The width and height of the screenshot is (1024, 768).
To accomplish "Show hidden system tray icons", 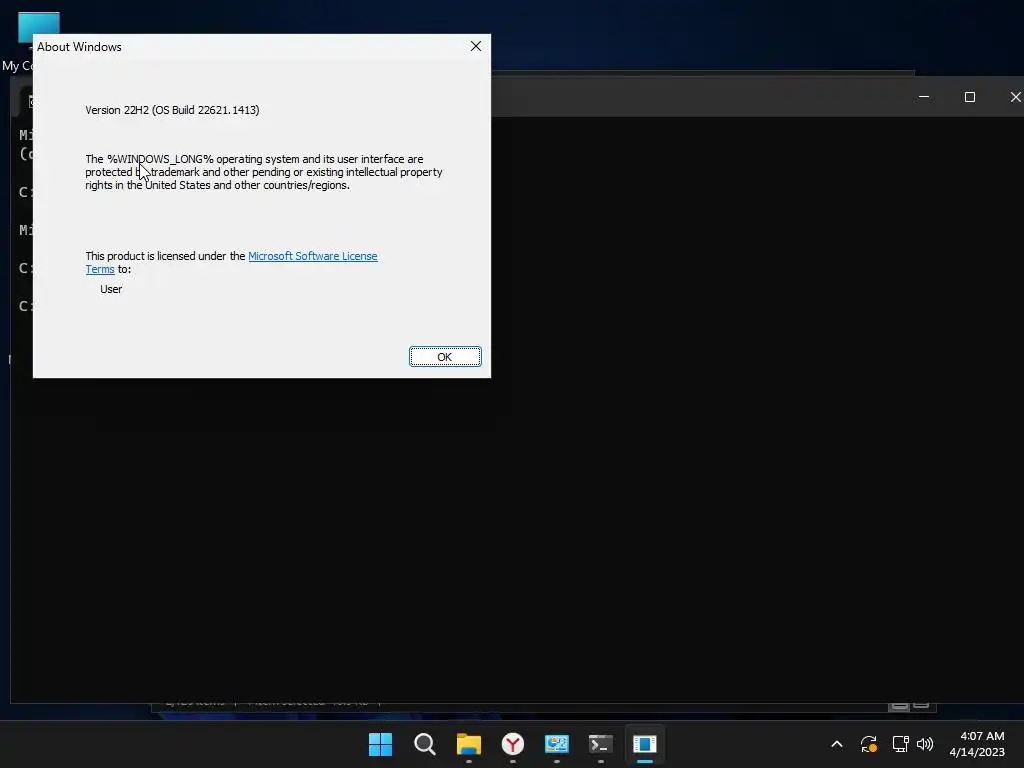I will 837,744.
